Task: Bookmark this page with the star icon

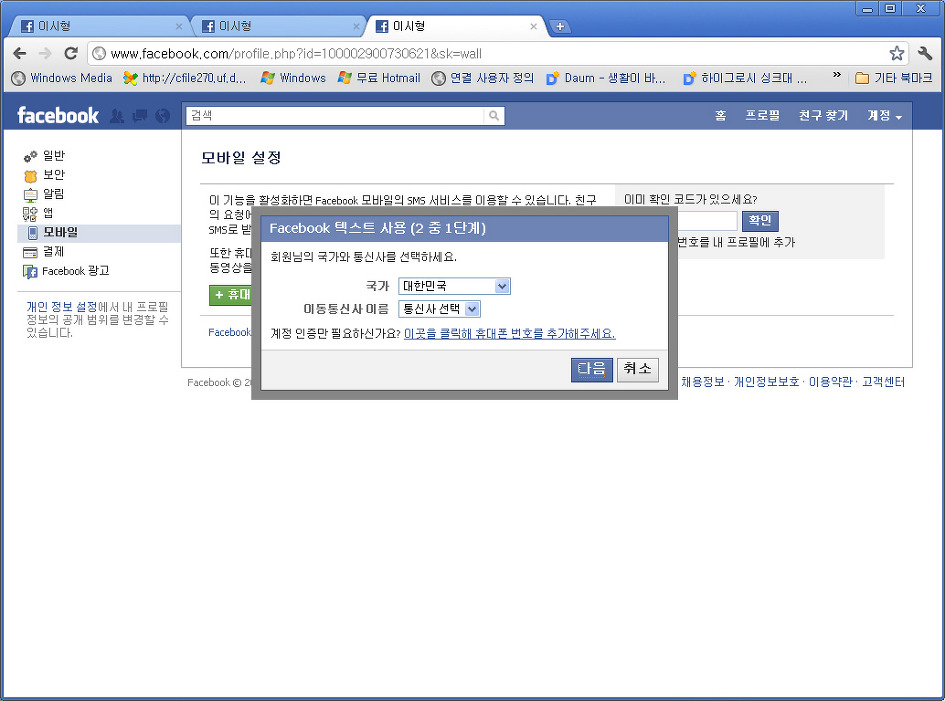Action: click(896, 54)
